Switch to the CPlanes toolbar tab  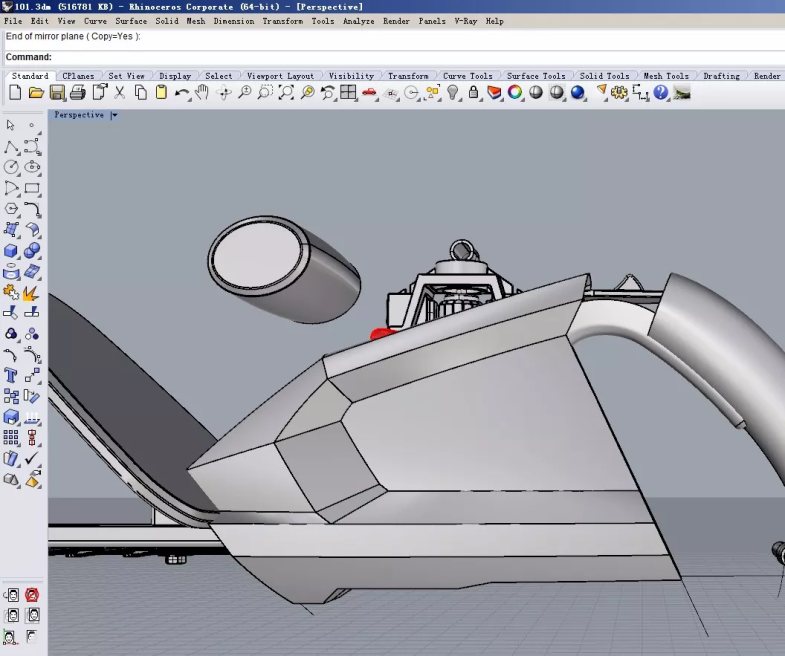click(x=77, y=76)
